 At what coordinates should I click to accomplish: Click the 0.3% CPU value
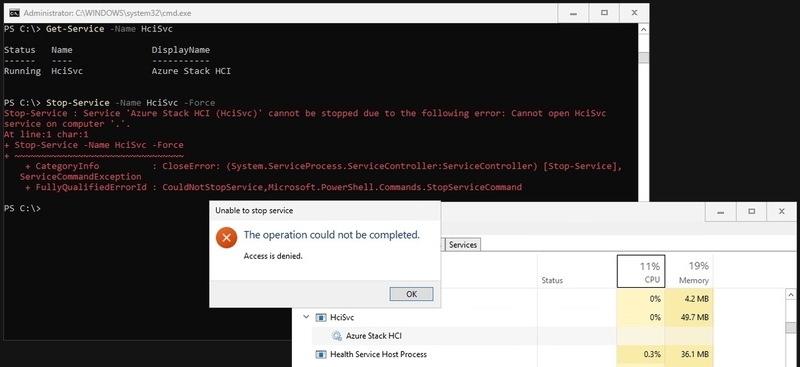[x=652, y=354]
